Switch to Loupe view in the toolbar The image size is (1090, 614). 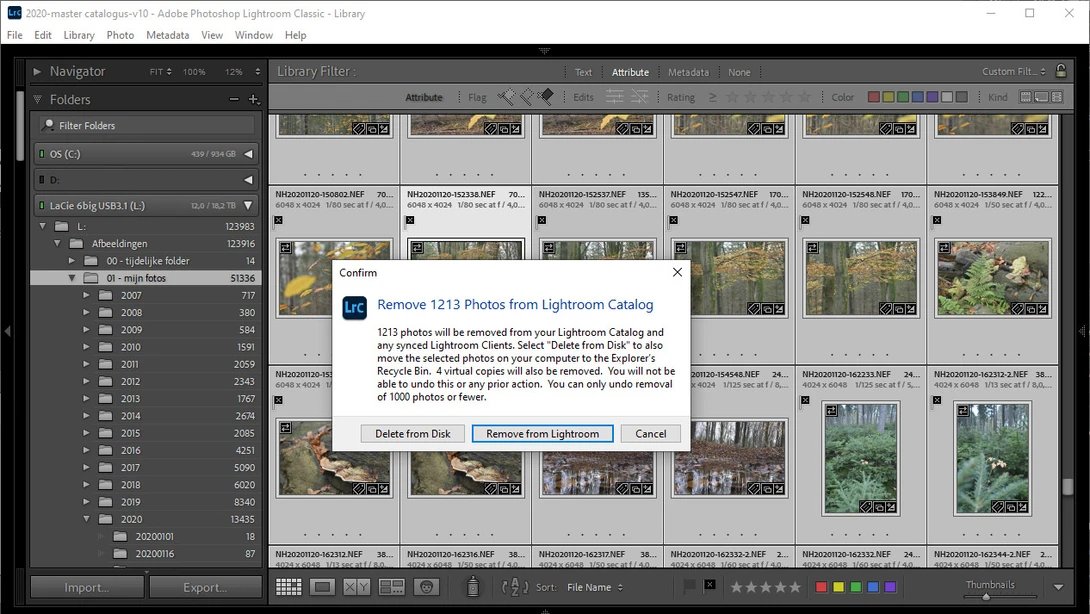(322, 587)
